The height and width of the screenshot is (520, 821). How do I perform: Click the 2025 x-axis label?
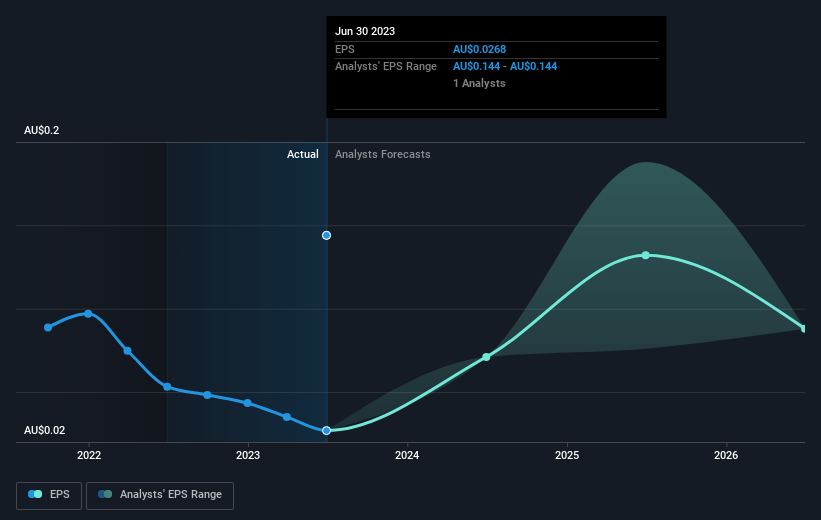567,455
